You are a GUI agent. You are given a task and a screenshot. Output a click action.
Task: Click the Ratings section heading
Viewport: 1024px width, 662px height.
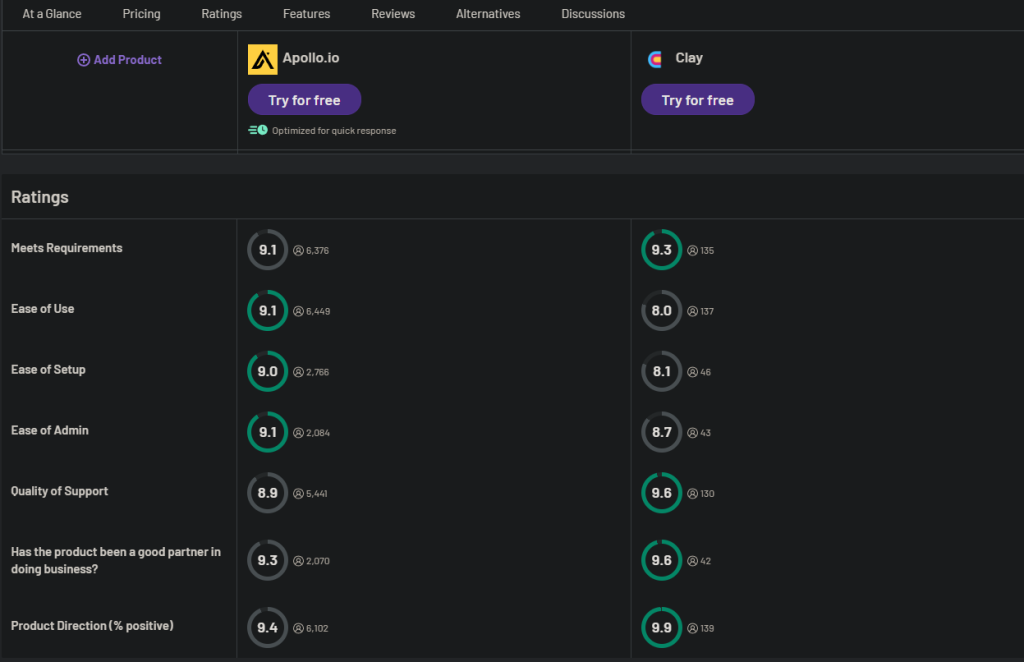pyautogui.click(x=40, y=197)
